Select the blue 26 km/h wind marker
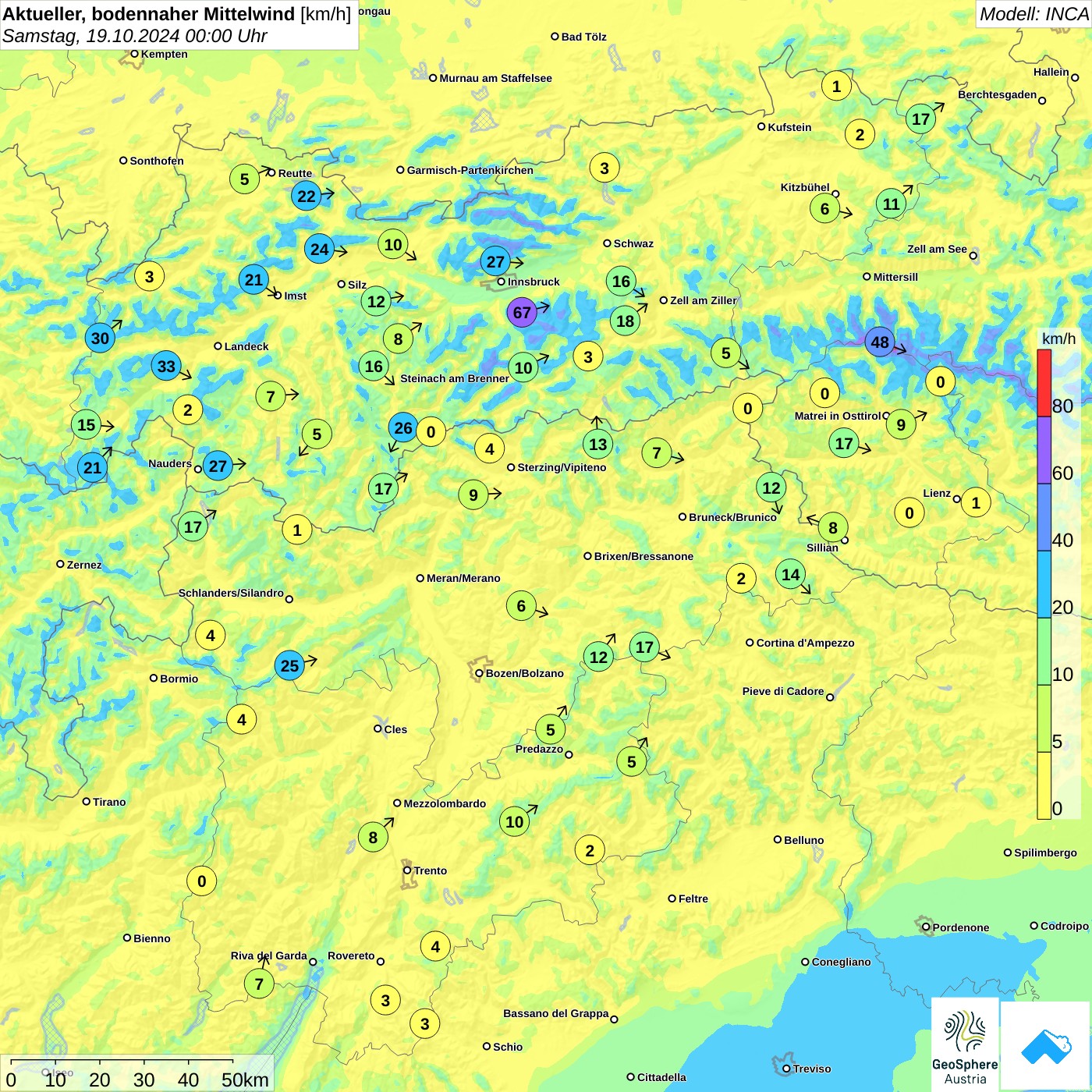The height and width of the screenshot is (1092, 1092). [403, 427]
